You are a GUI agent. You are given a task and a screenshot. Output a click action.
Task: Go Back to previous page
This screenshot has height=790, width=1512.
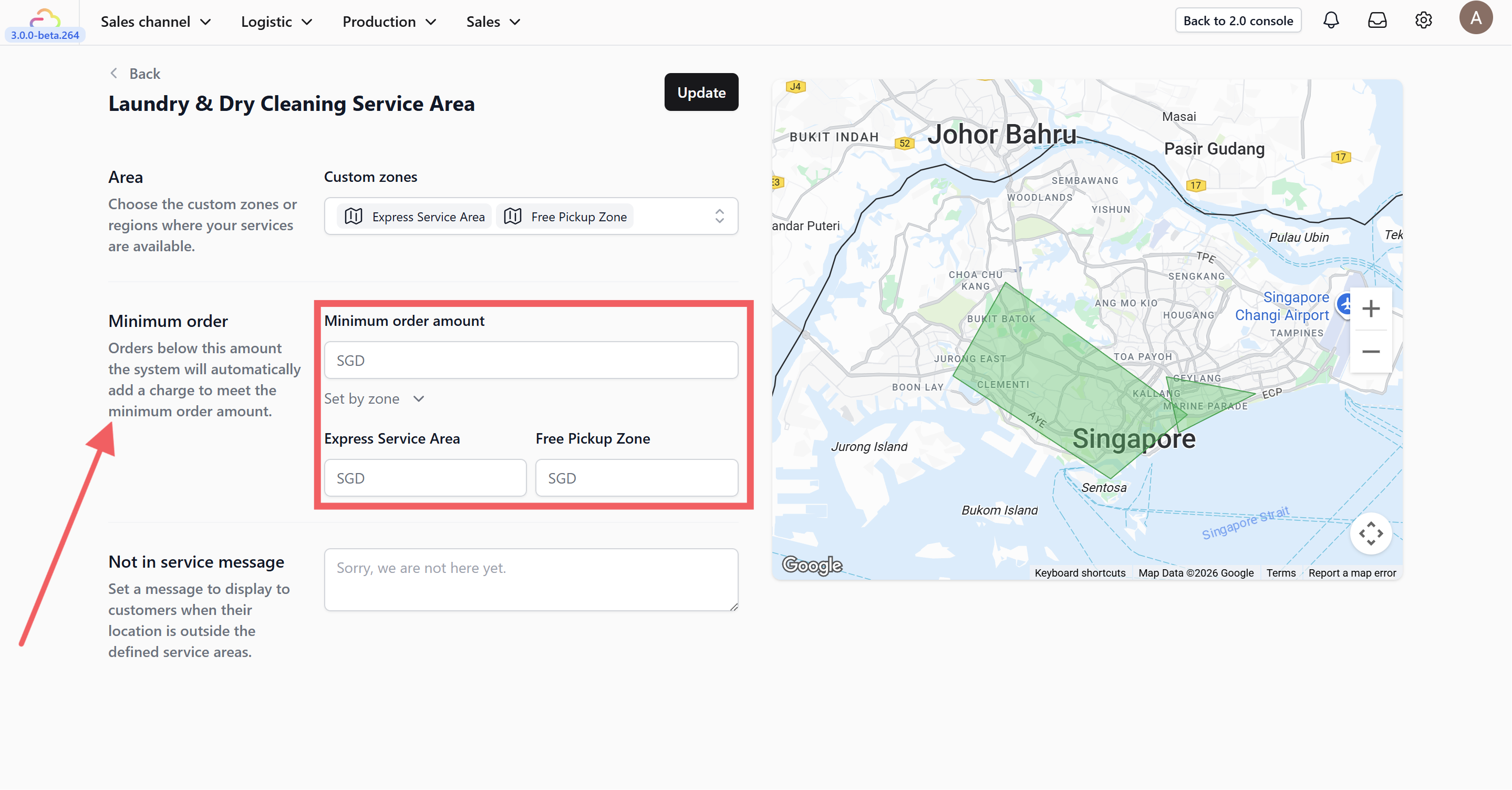(x=135, y=74)
